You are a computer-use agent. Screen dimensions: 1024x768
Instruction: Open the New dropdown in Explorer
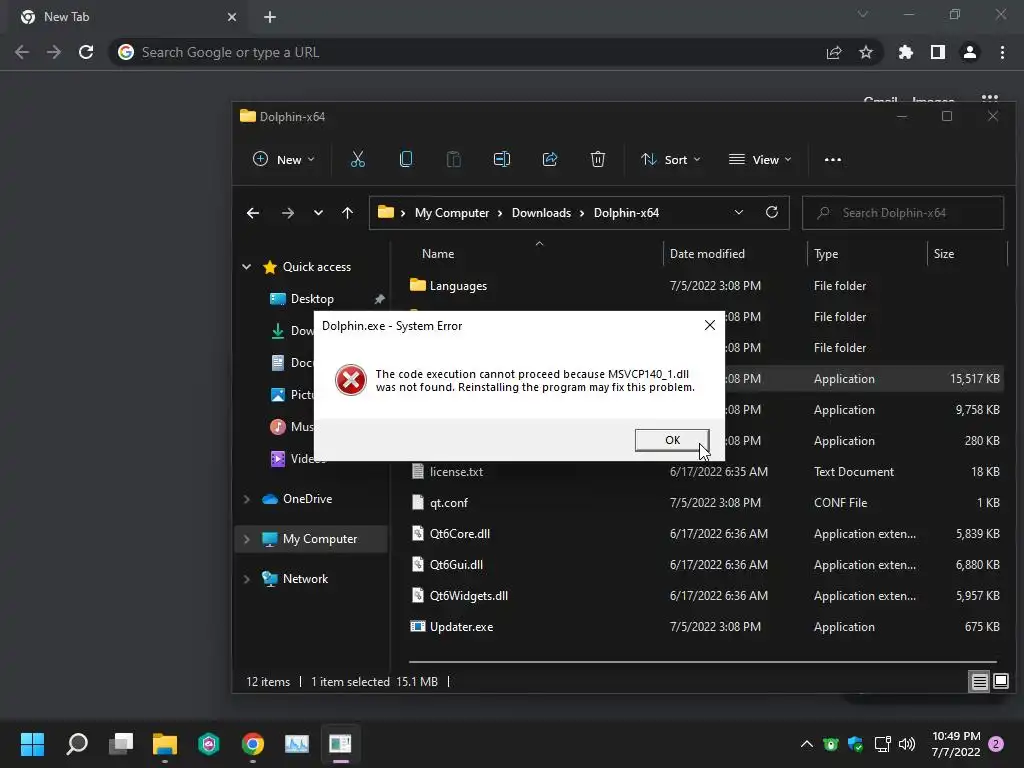click(x=283, y=159)
